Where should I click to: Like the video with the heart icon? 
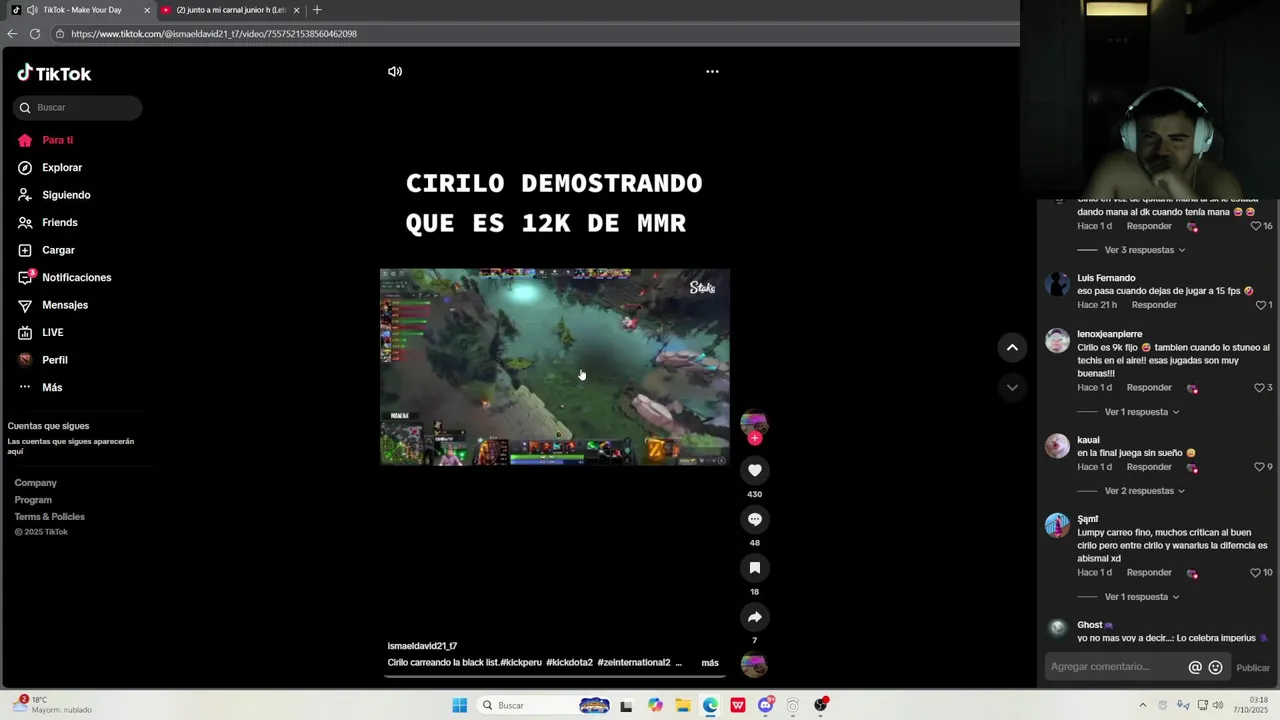(755, 470)
